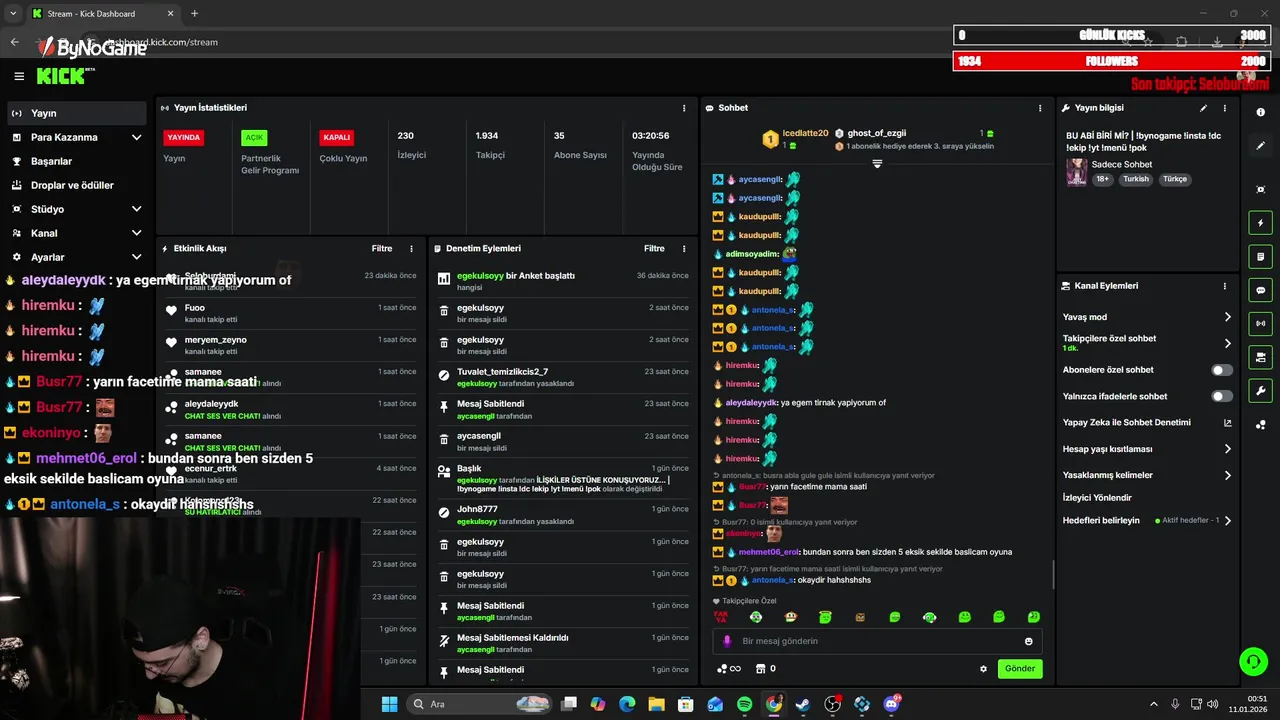The height and width of the screenshot is (720, 1280).
Task: Click the Gönder send button
Action: (1020, 668)
